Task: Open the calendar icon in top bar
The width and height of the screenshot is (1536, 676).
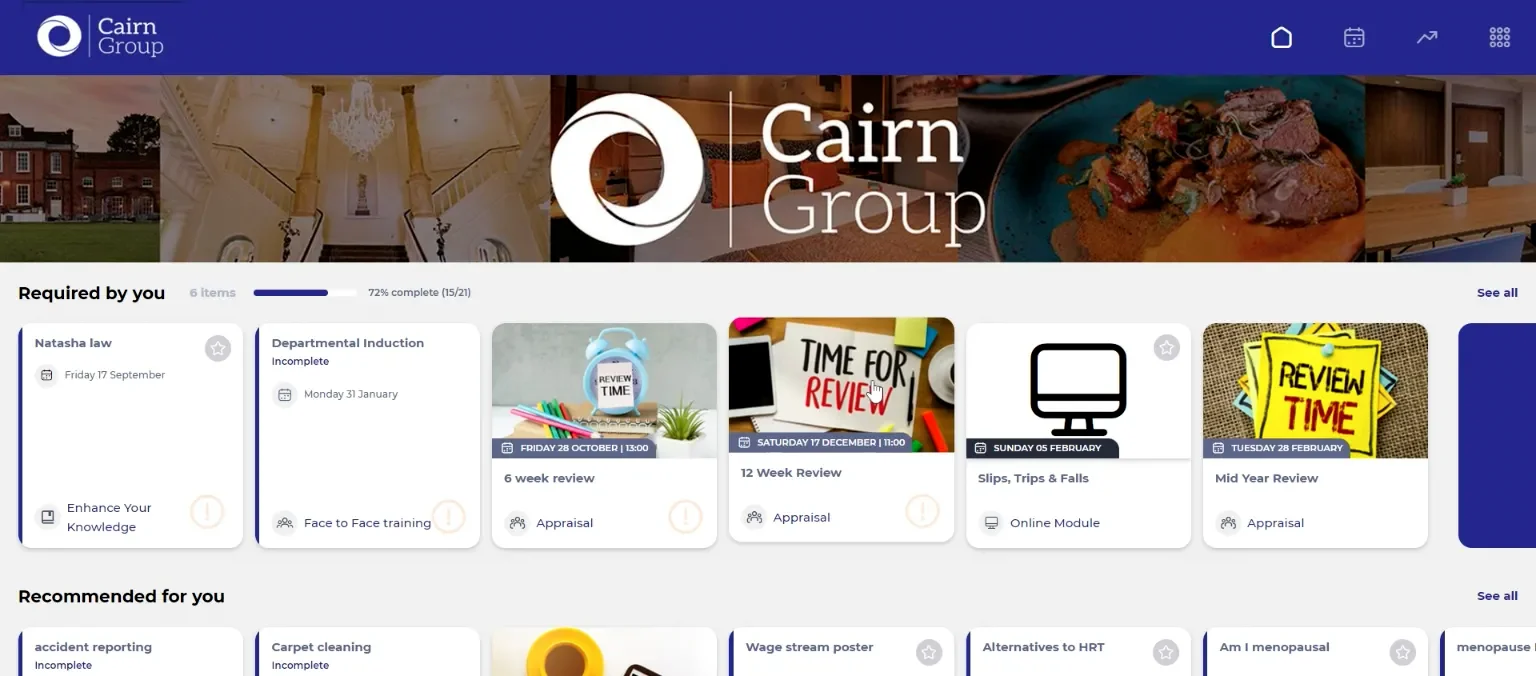Action: [x=1354, y=37]
